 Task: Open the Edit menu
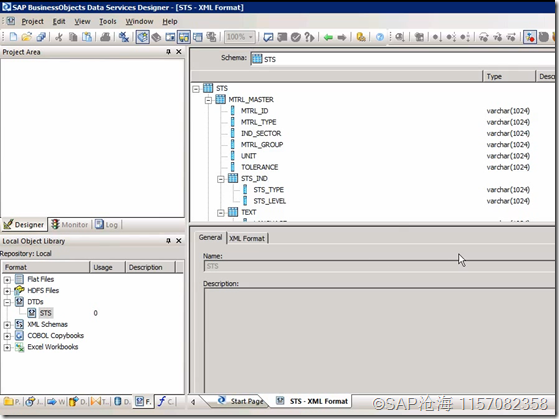[59, 21]
